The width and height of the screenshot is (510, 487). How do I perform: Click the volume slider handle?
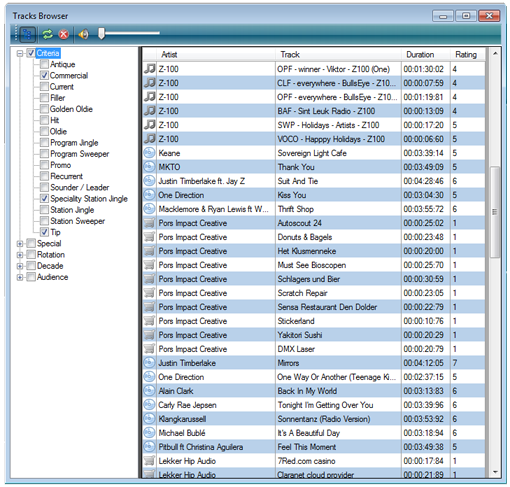101,33
